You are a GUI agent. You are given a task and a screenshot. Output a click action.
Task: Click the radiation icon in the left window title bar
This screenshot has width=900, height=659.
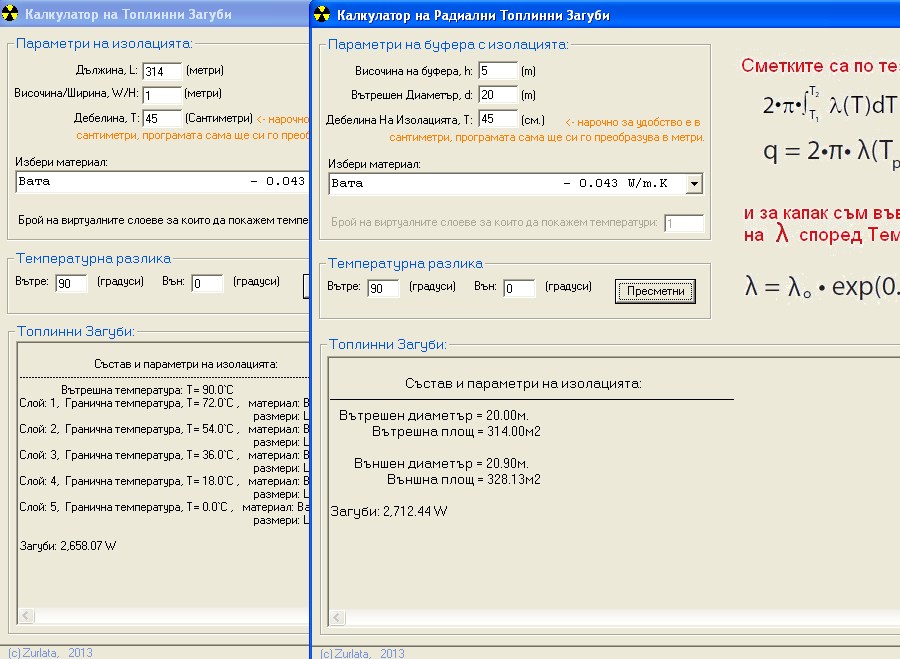click(10, 15)
